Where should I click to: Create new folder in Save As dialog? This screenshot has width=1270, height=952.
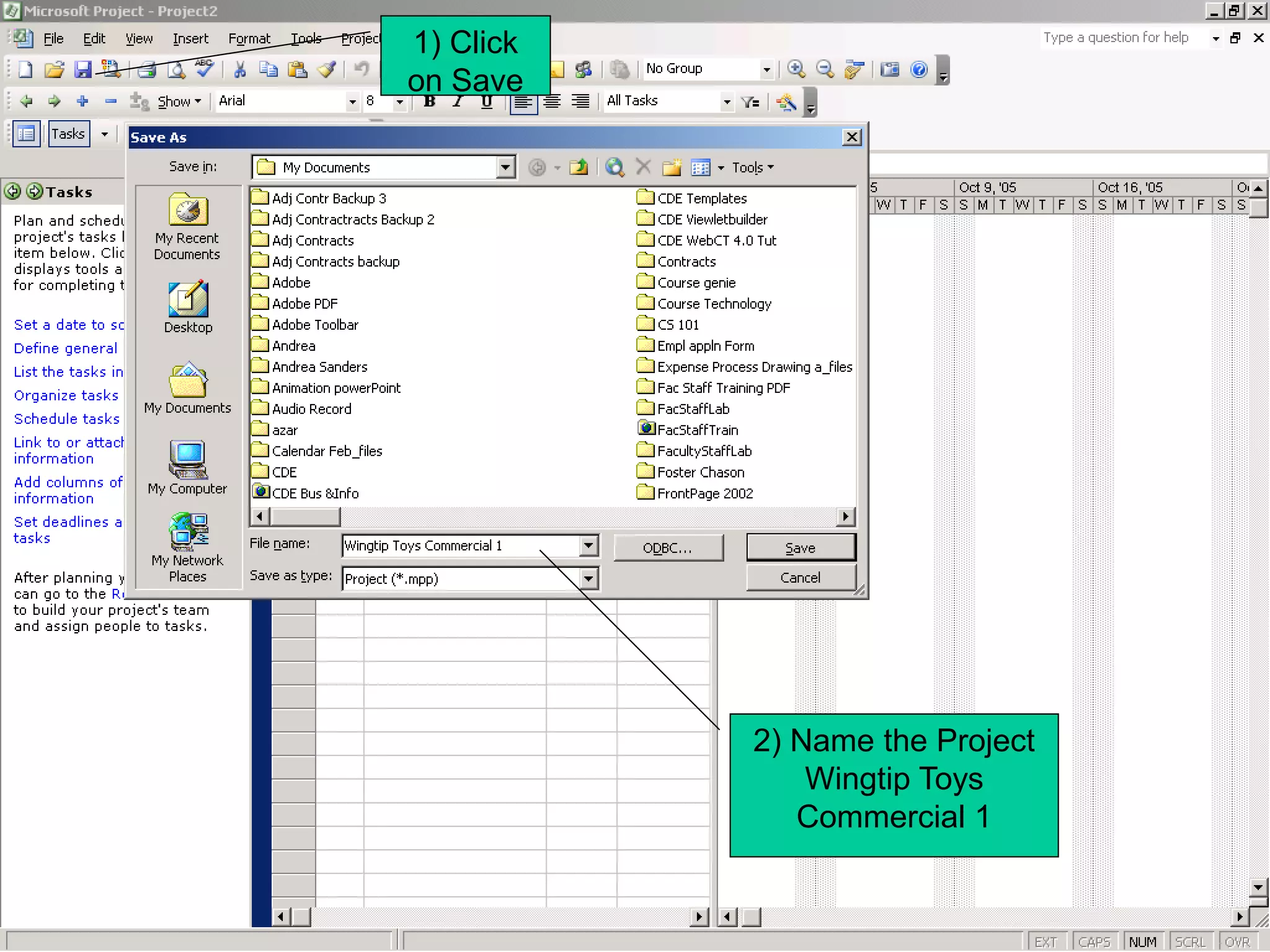click(x=672, y=167)
